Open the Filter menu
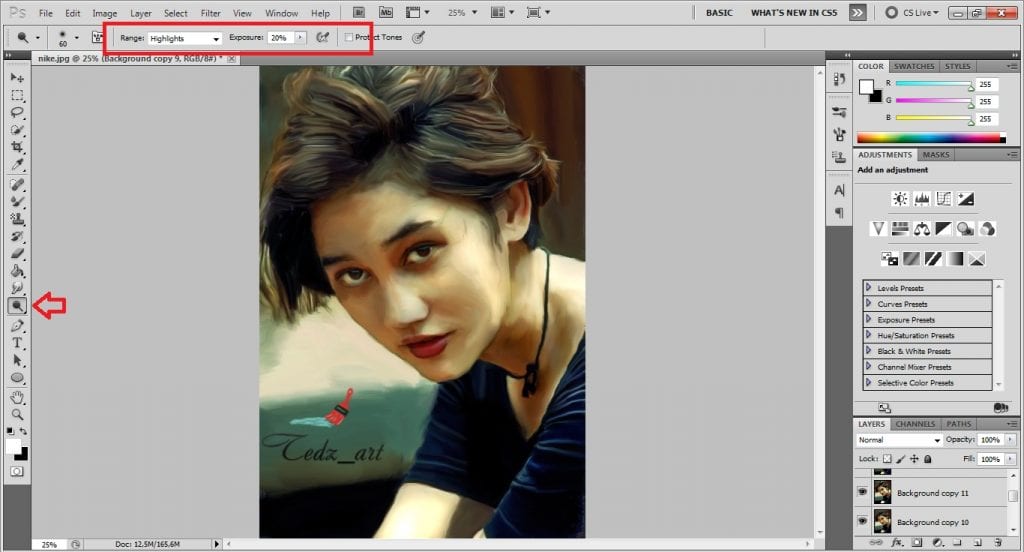 (210, 13)
